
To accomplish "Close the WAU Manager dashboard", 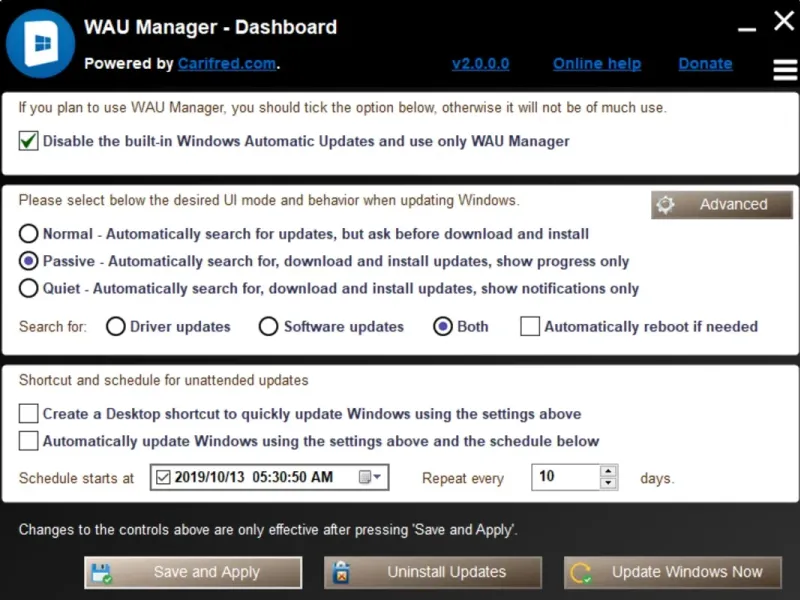I will (784, 21).
